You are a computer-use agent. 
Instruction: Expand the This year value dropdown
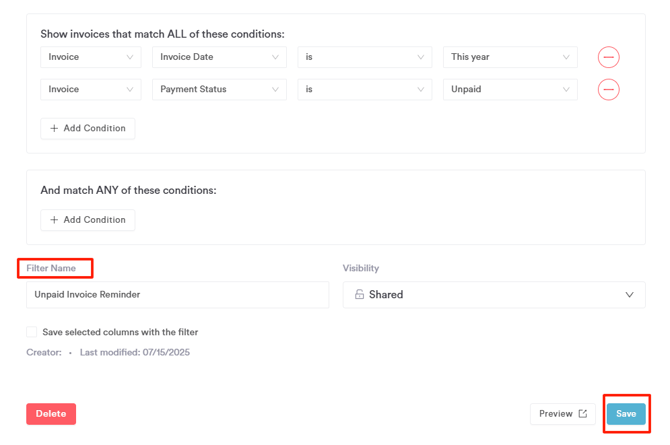point(510,57)
